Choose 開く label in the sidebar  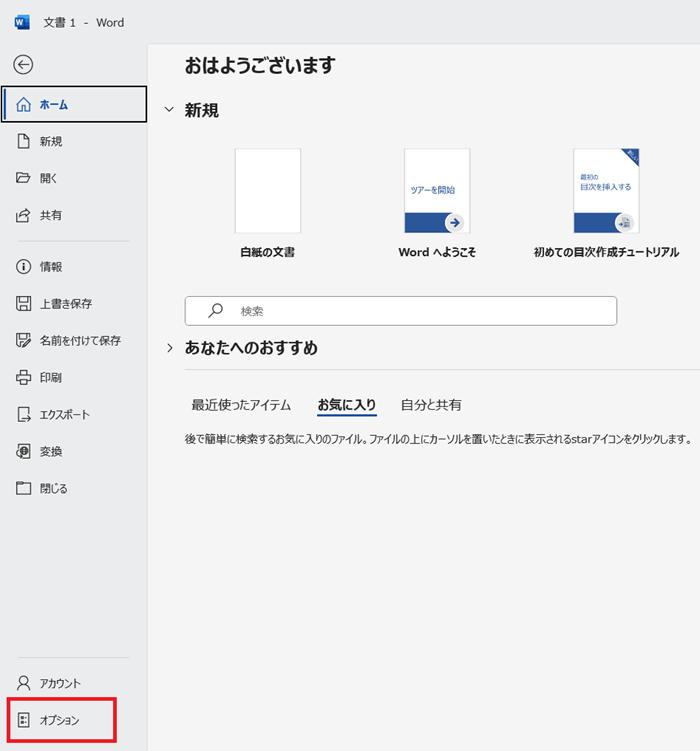[x=48, y=178]
